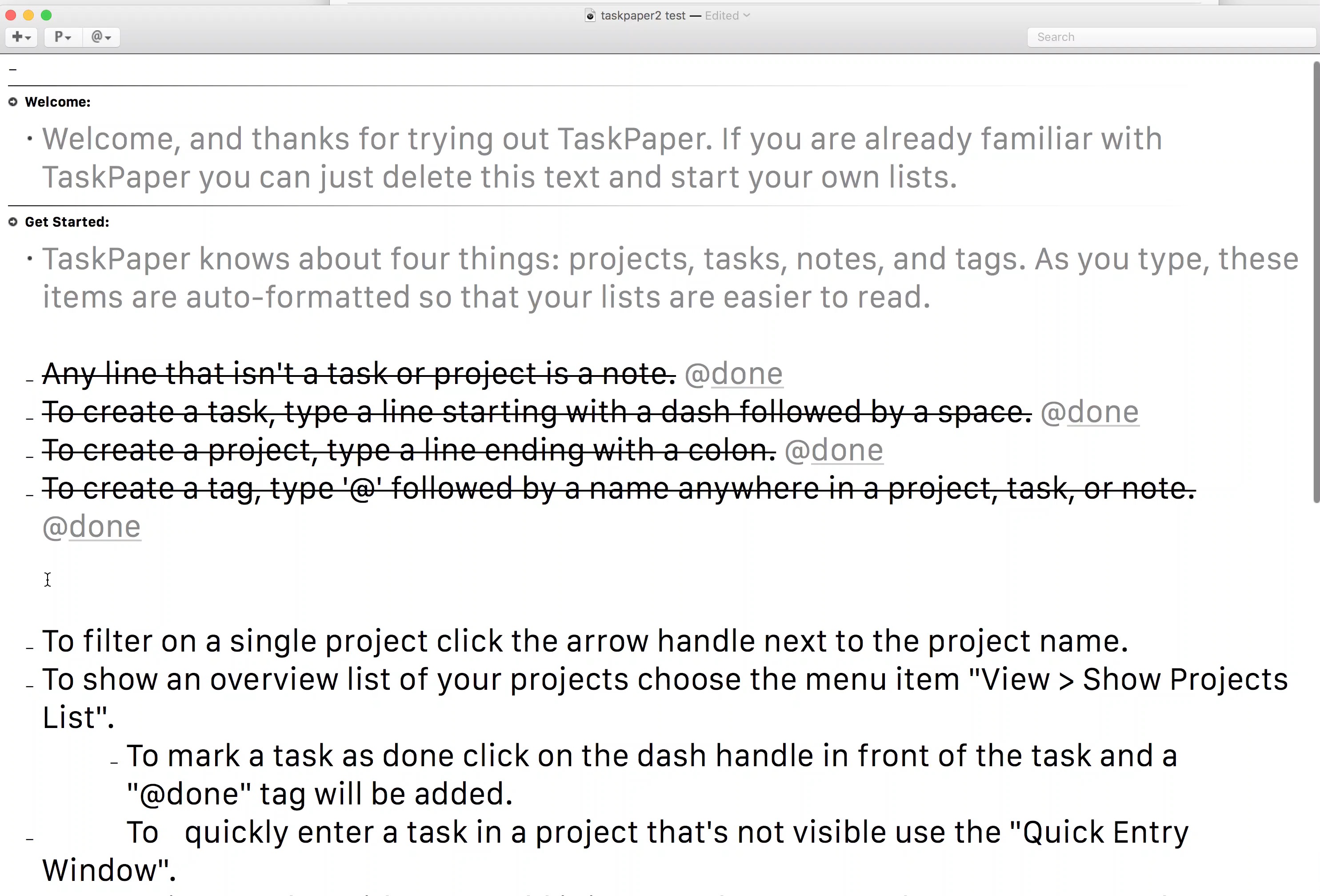Mark 'To filter on a single project' task done
The image size is (1320, 896).
(x=30, y=648)
